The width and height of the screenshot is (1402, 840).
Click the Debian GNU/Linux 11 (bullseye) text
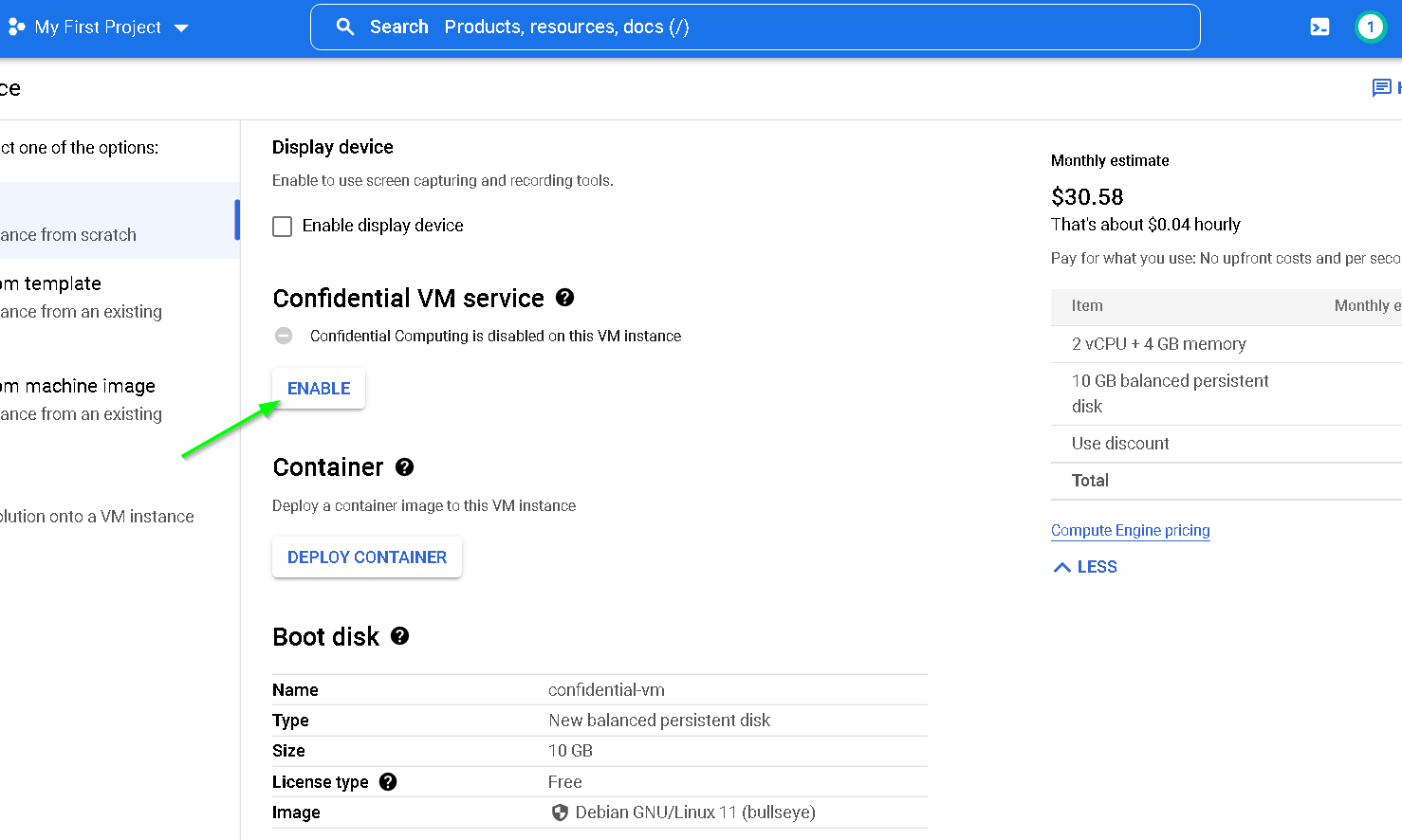[695, 813]
